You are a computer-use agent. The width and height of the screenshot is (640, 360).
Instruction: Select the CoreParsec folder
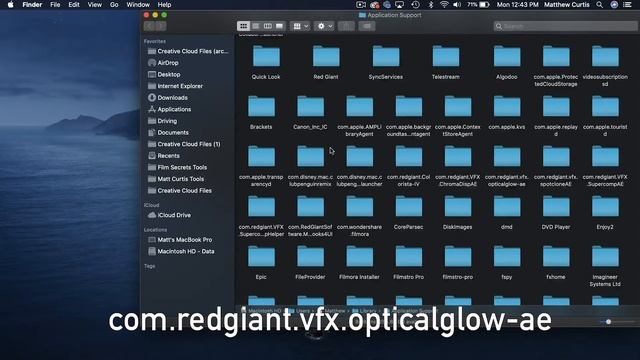[x=409, y=207]
